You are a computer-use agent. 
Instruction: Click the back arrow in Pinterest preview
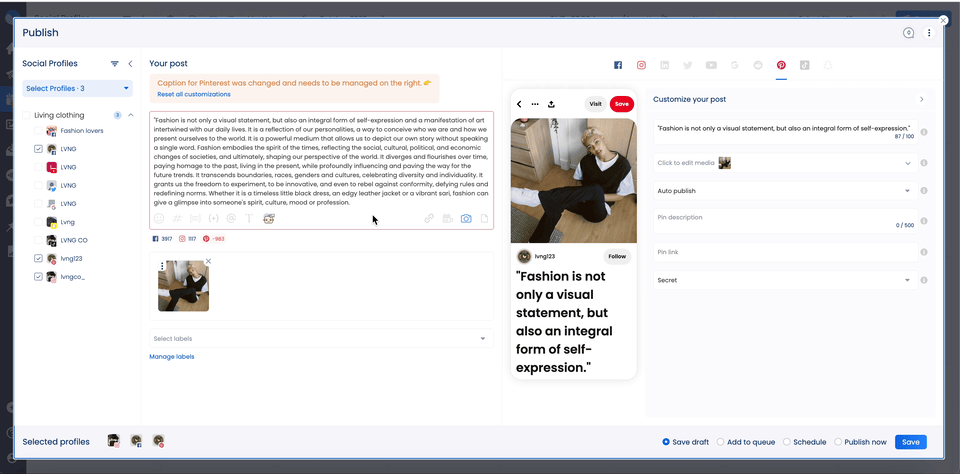pos(519,104)
